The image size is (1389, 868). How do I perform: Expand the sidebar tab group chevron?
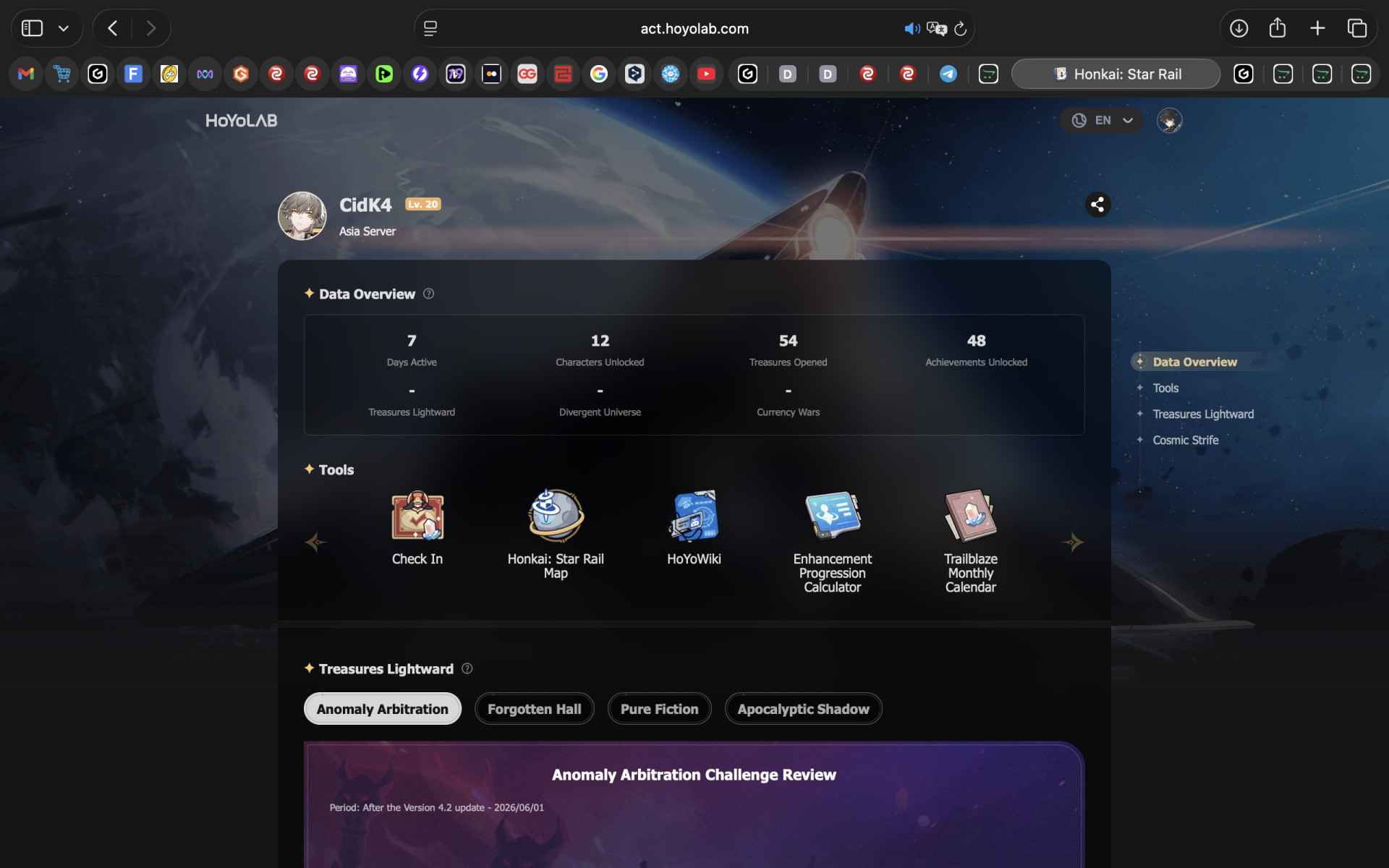[64, 28]
